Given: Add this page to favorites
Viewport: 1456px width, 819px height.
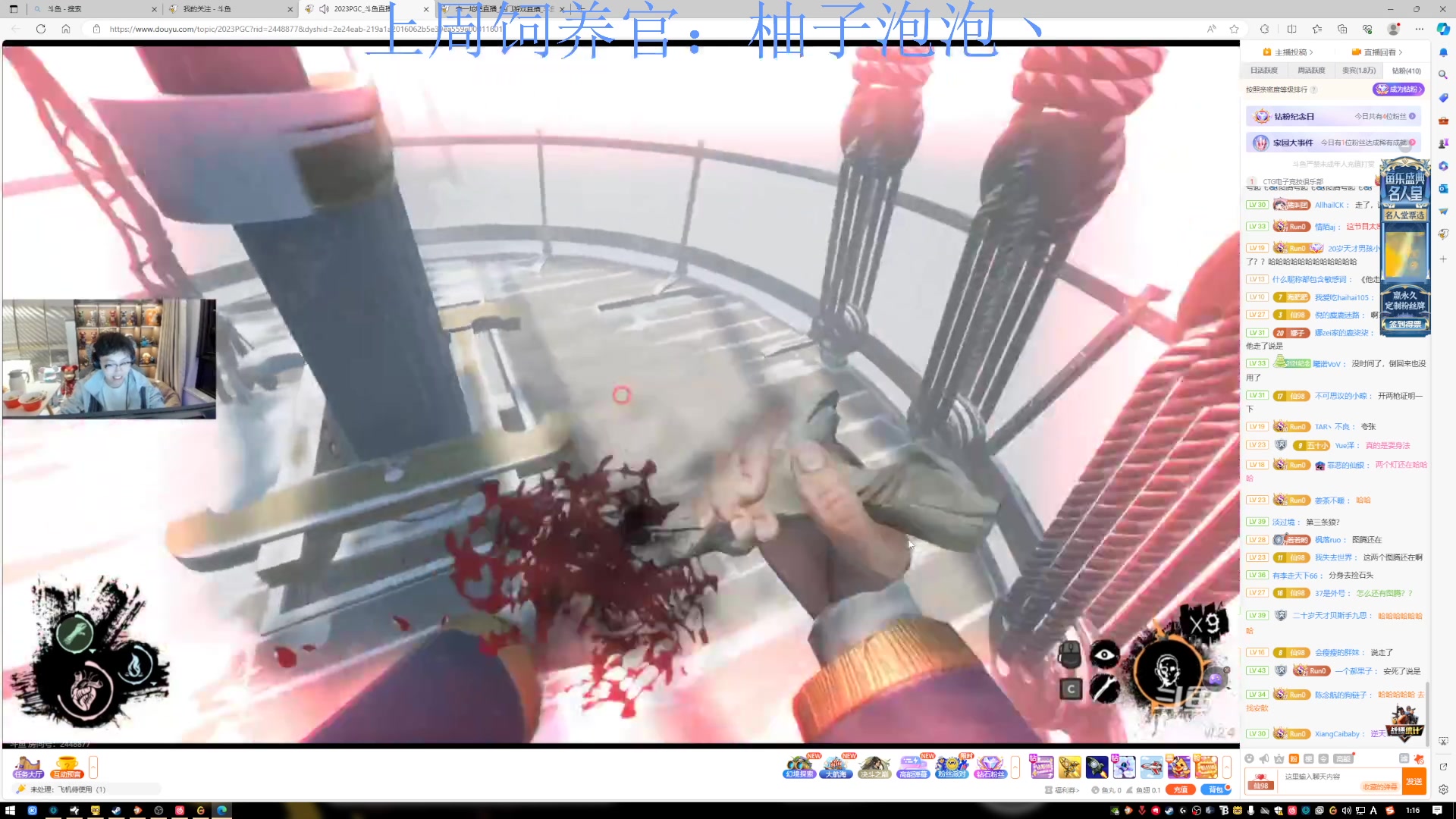Looking at the screenshot, I should pos(1234,29).
